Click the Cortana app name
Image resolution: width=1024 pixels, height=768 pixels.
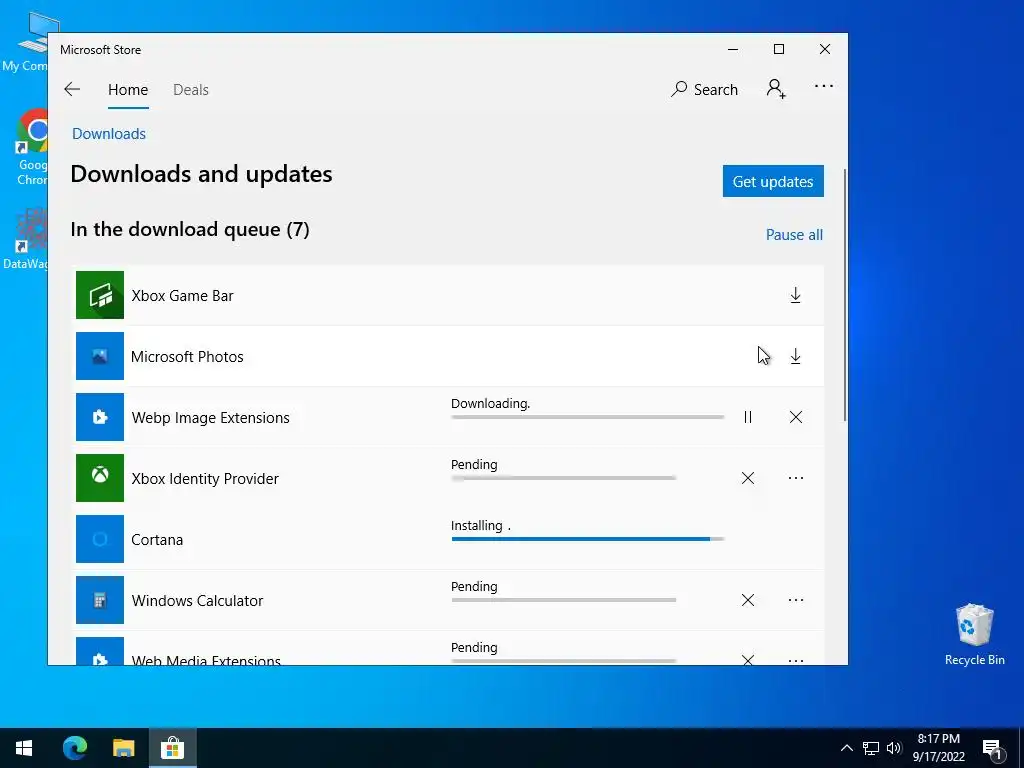click(x=157, y=539)
